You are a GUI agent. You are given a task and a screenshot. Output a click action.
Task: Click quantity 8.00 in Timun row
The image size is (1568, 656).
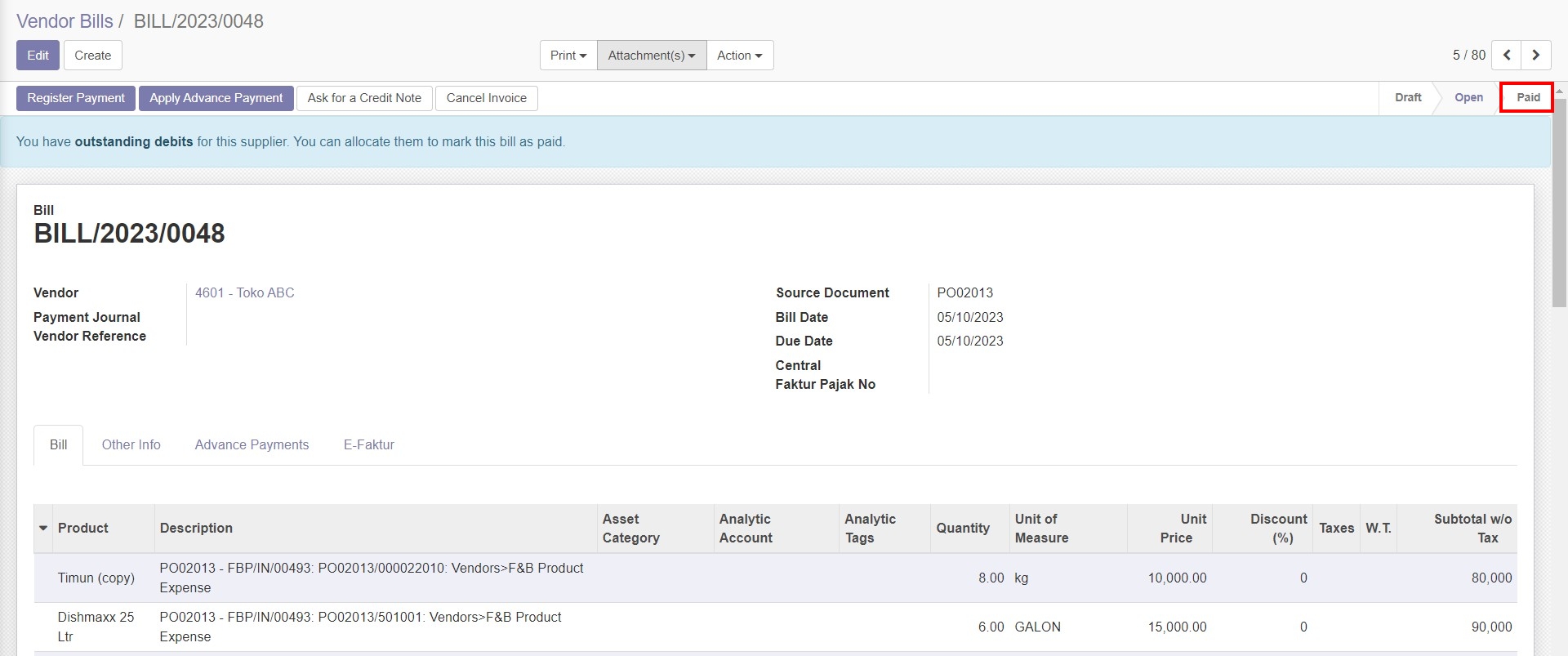click(x=991, y=578)
